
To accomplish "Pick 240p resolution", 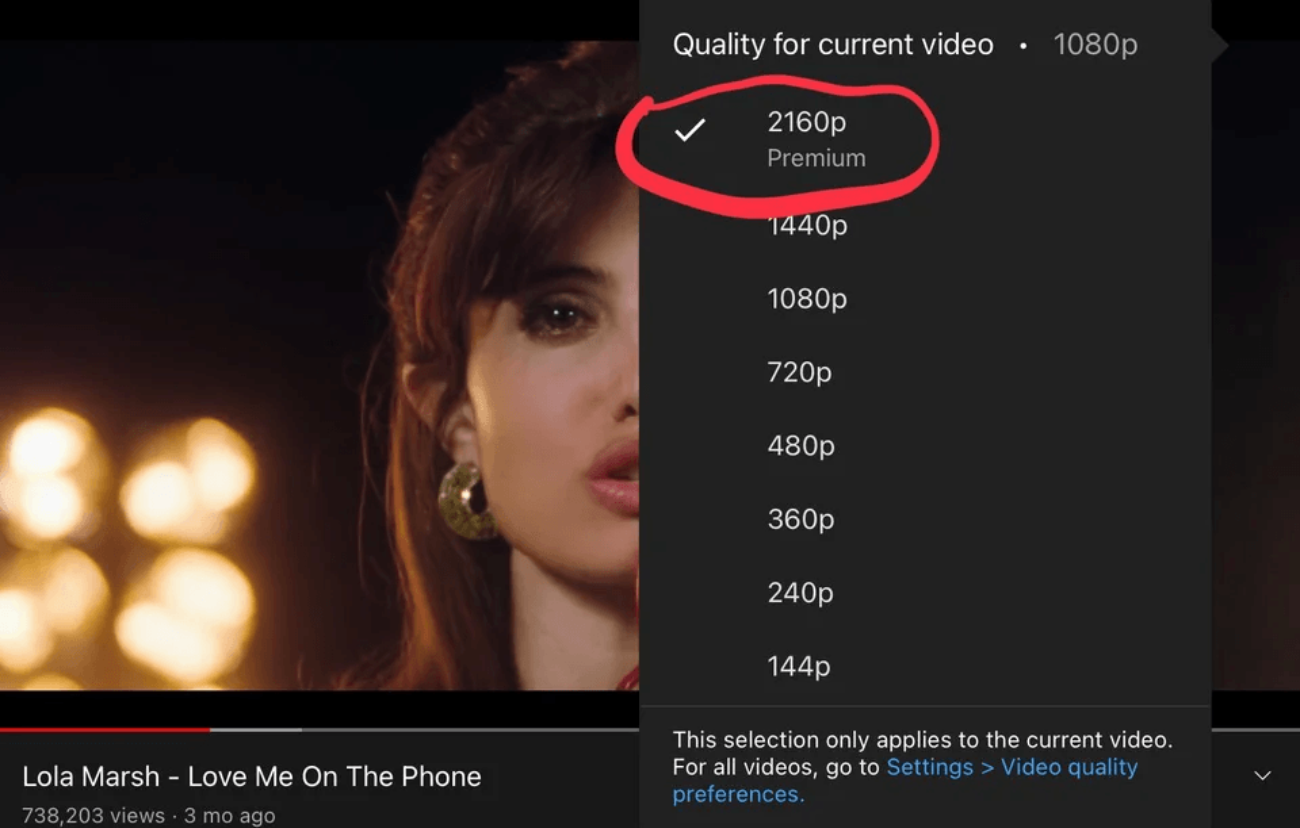I will click(800, 592).
